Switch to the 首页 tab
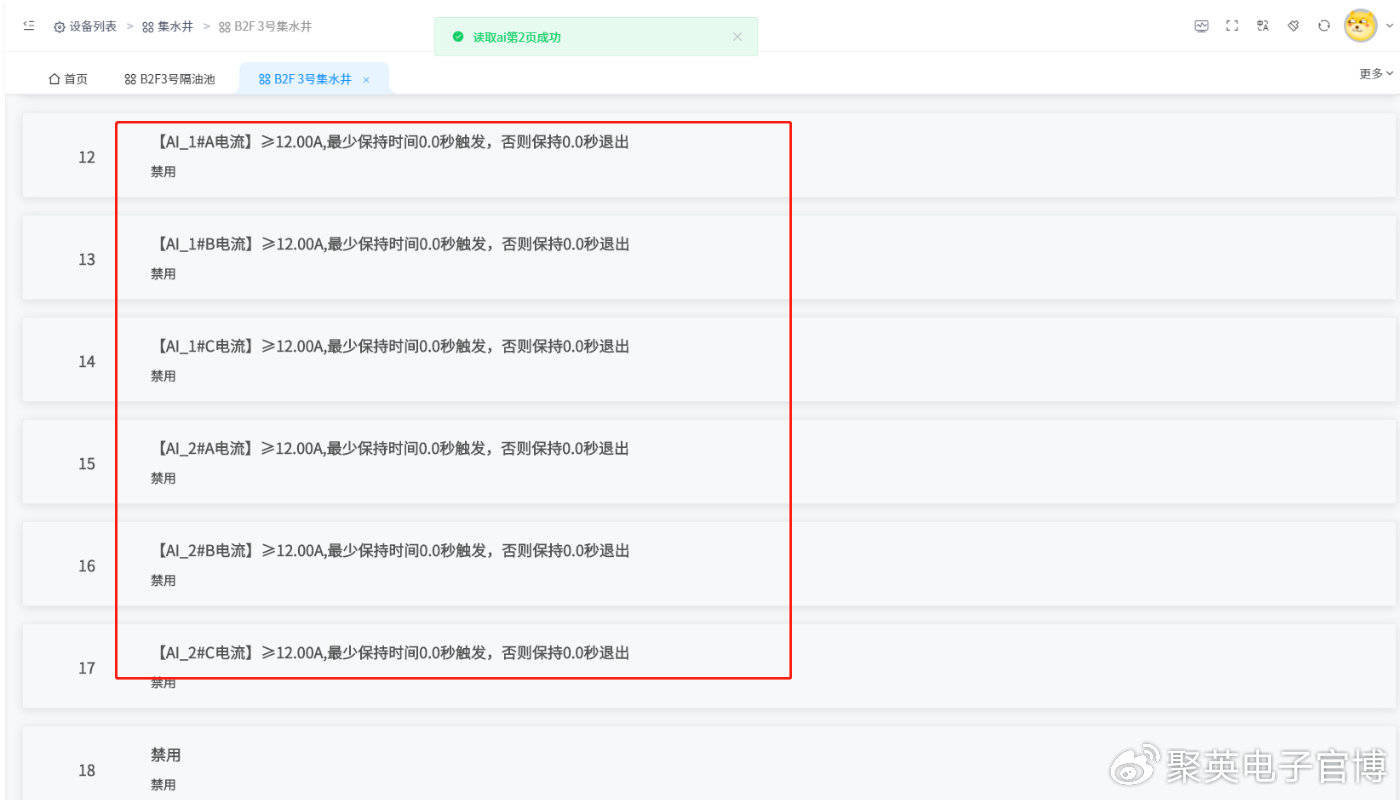The width and height of the screenshot is (1400, 800). [68, 79]
